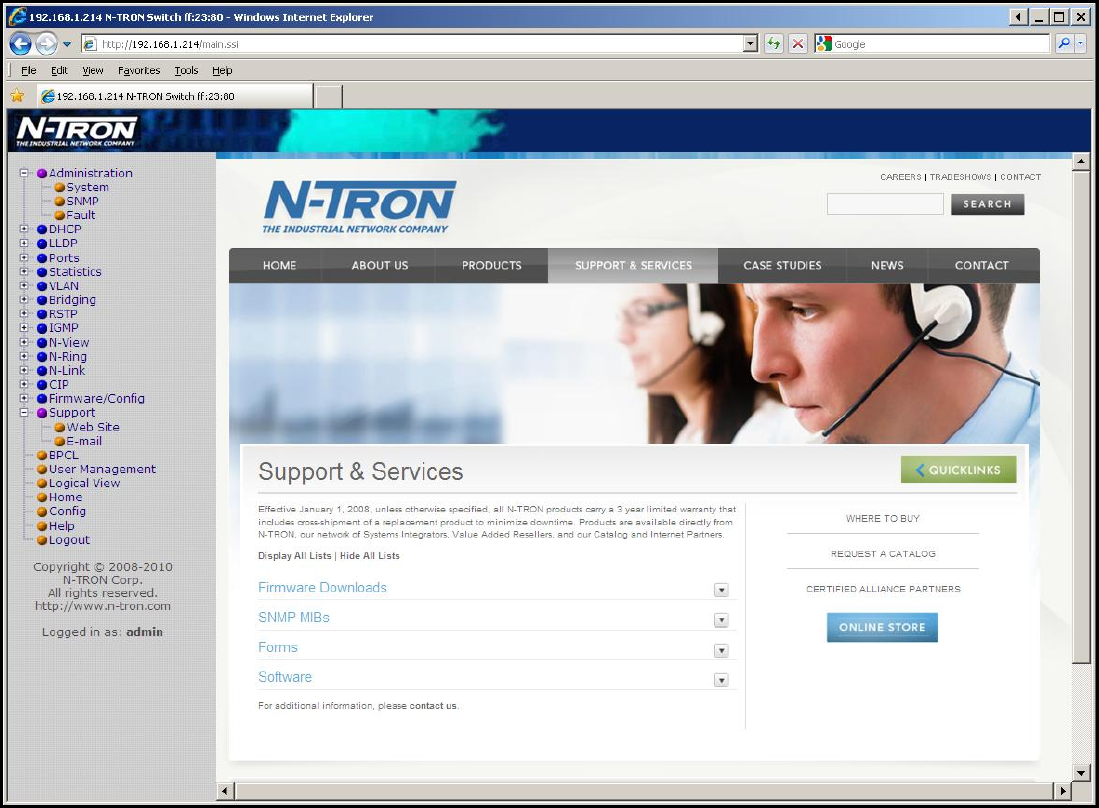Image resolution: width=1099 pixels, height=808 pixels.
Task: Click the search magnifier icon in toolbar
Action: point(1064,44)
